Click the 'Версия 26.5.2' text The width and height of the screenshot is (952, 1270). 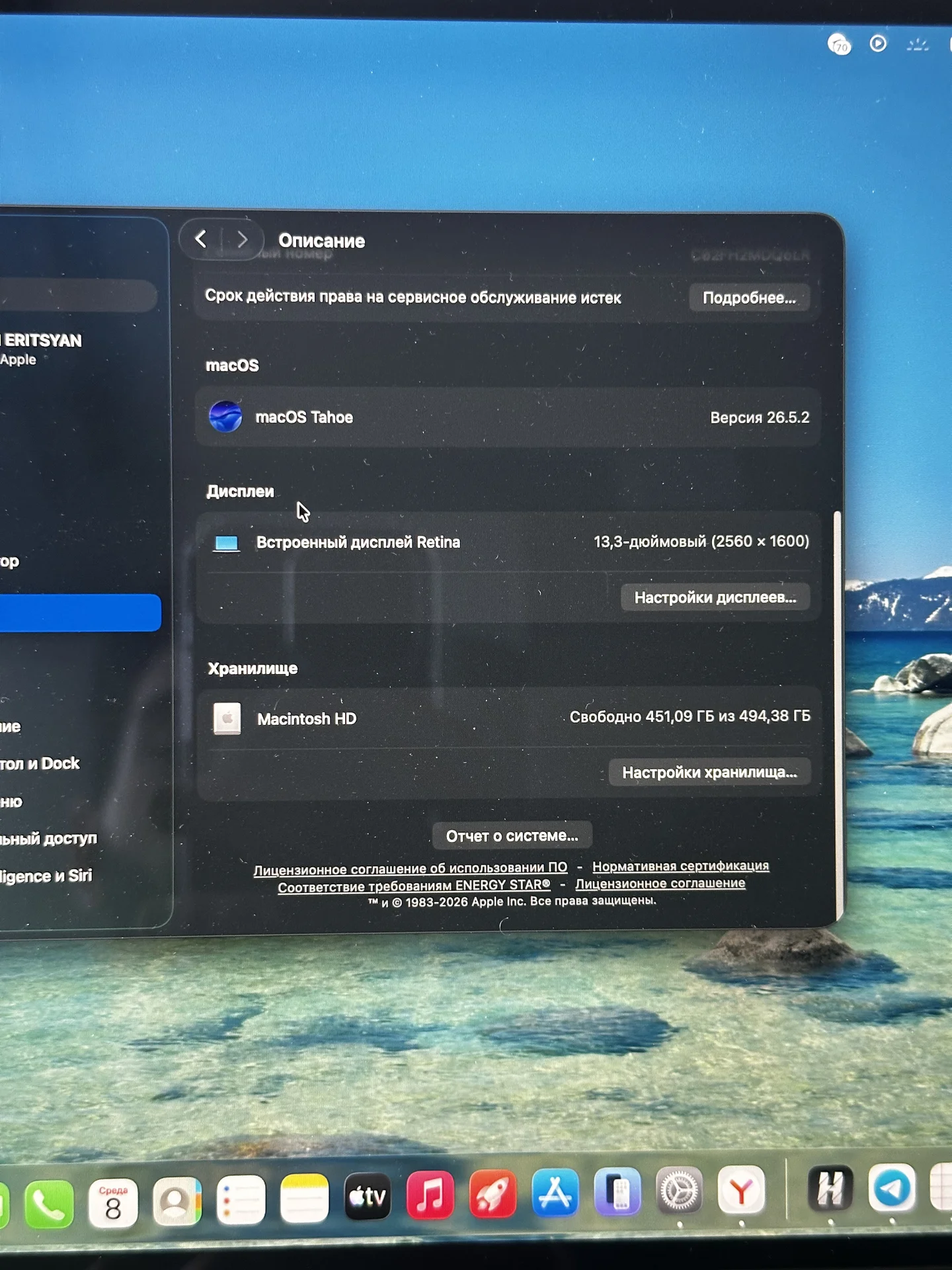tap(760, 418)
